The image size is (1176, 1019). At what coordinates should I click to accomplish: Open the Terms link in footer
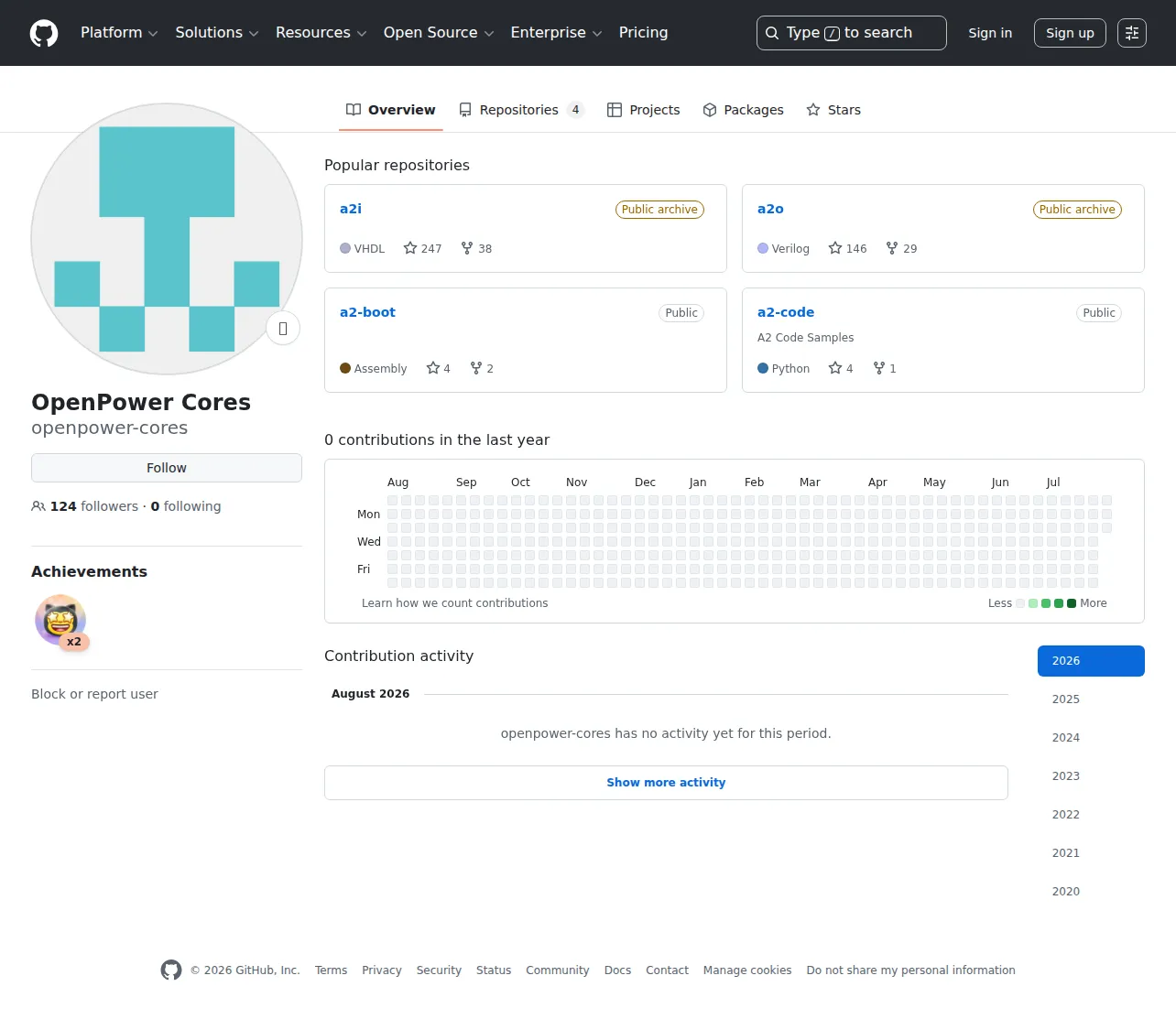tap(331, 970)
